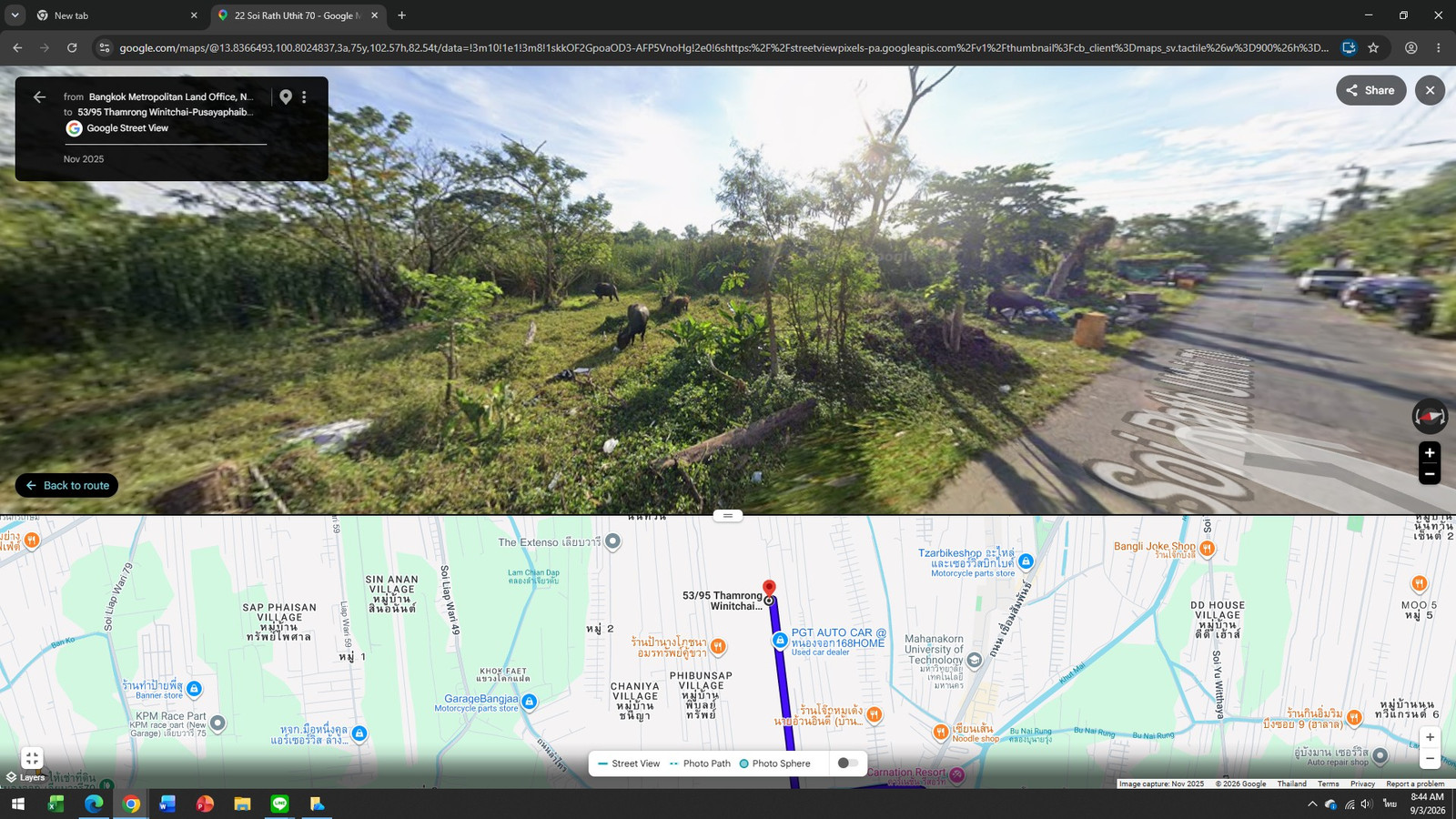
Task: Click the back arrow in the Street View info card
Action: coord(39,96)
